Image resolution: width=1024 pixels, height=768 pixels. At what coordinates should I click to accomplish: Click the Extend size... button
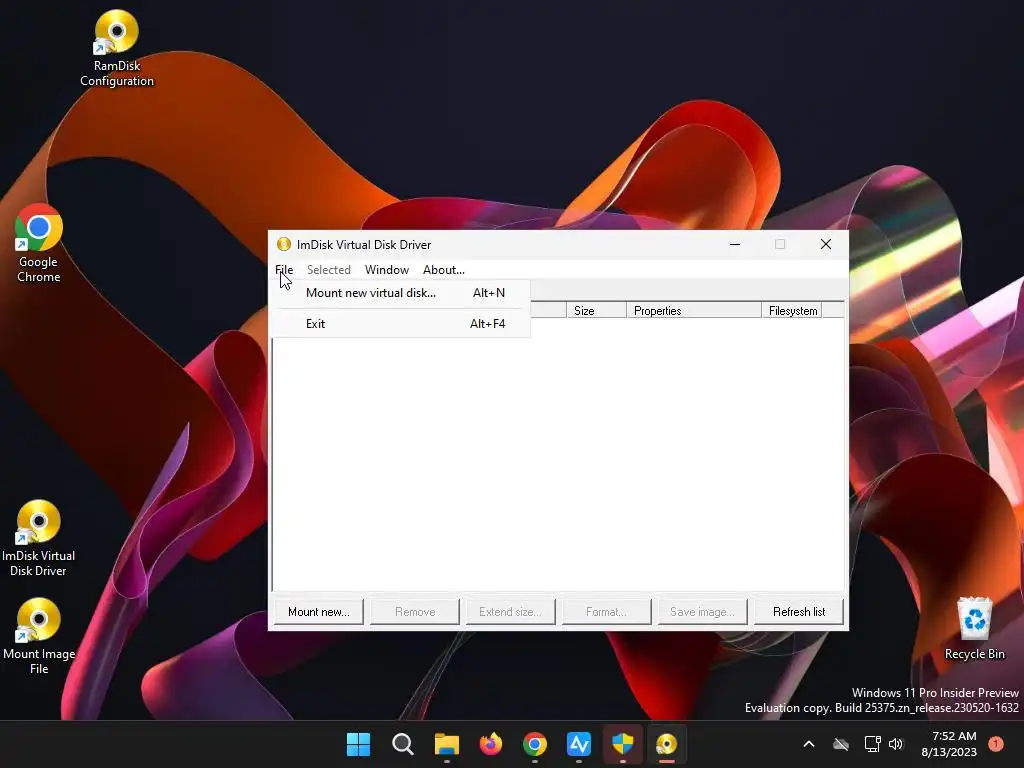pos(511,612)
